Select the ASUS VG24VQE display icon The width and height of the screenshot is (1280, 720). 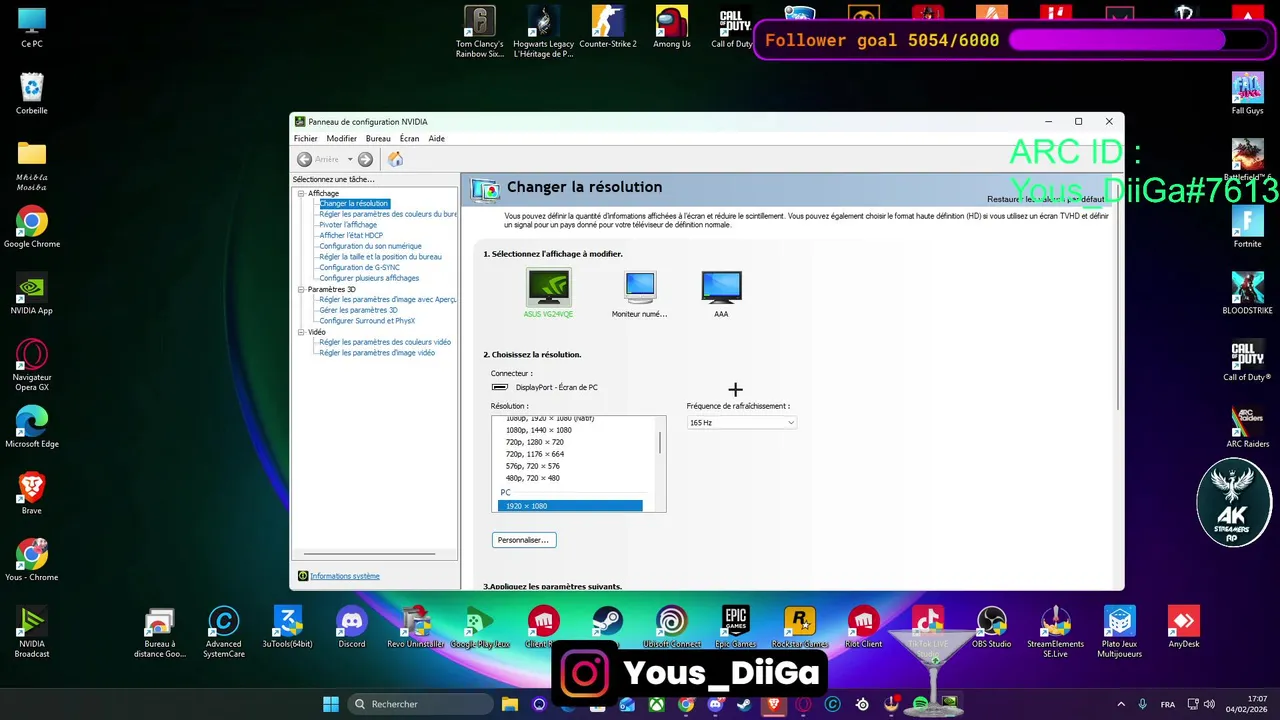[x=548, y=288]
